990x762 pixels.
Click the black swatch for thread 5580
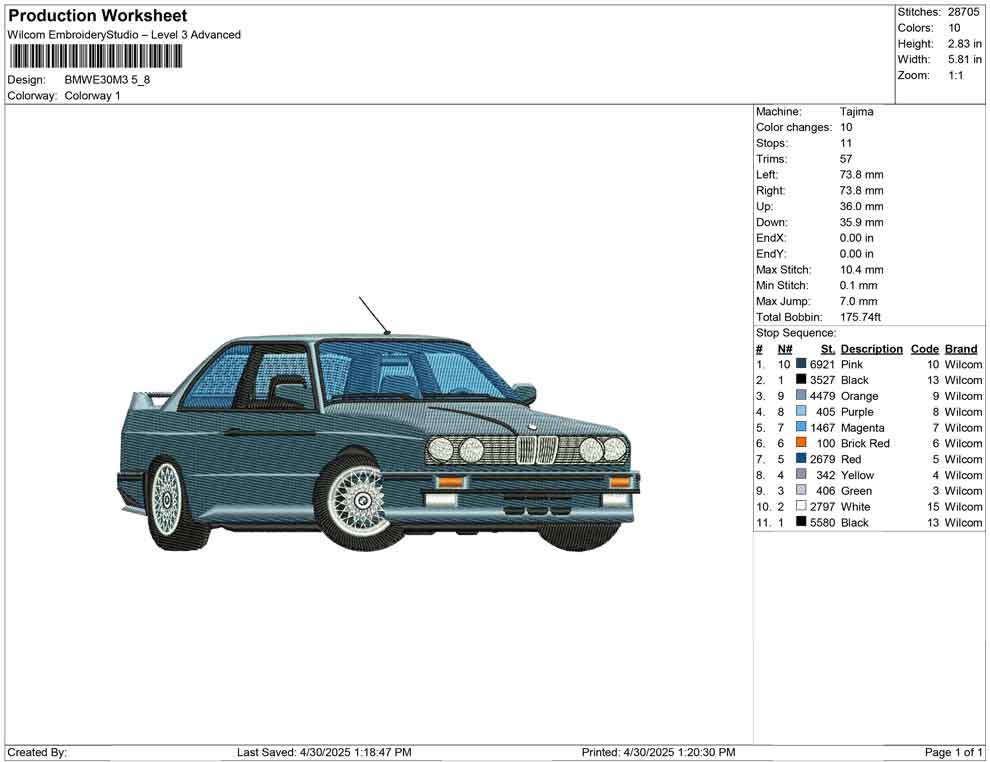pos(801,522)
